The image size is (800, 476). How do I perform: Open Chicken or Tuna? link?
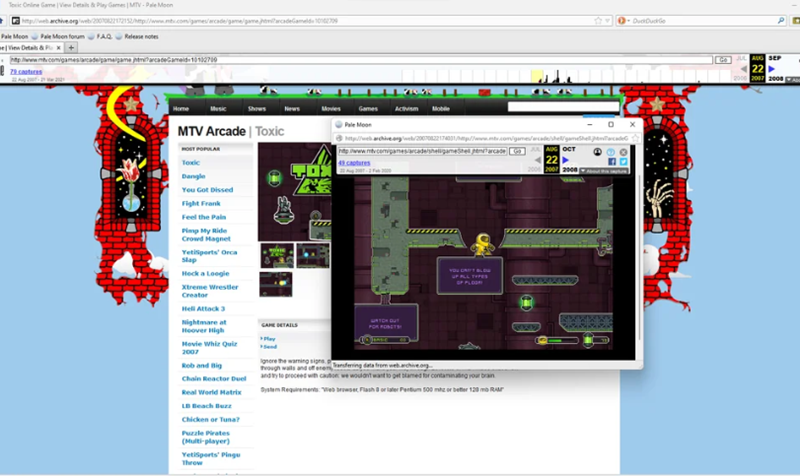pos(210,420)
